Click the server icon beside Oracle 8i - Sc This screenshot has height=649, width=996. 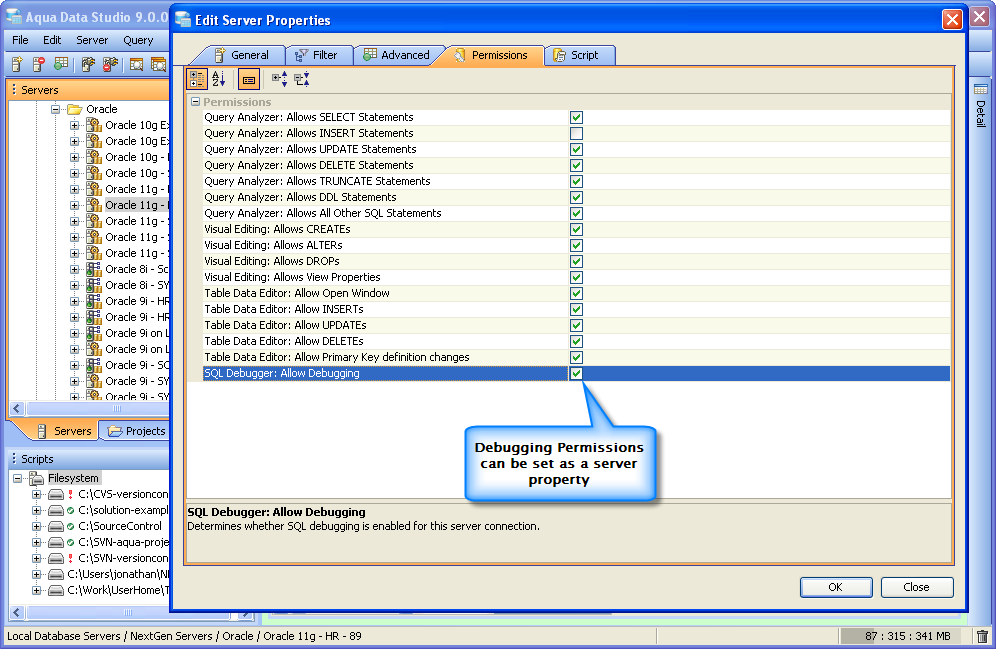[x=94, y=269]
